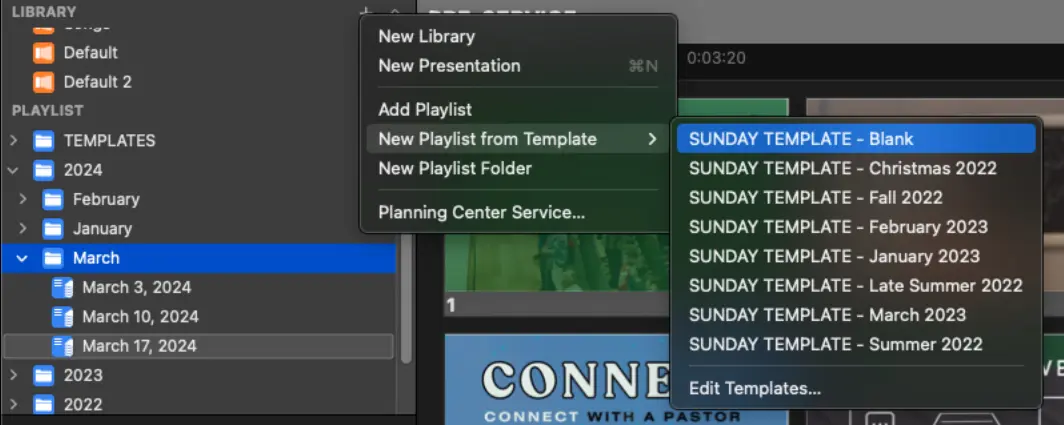Create a New Playlist Folder
This screenshot has width=1064, height=425.
click(454, 168)
